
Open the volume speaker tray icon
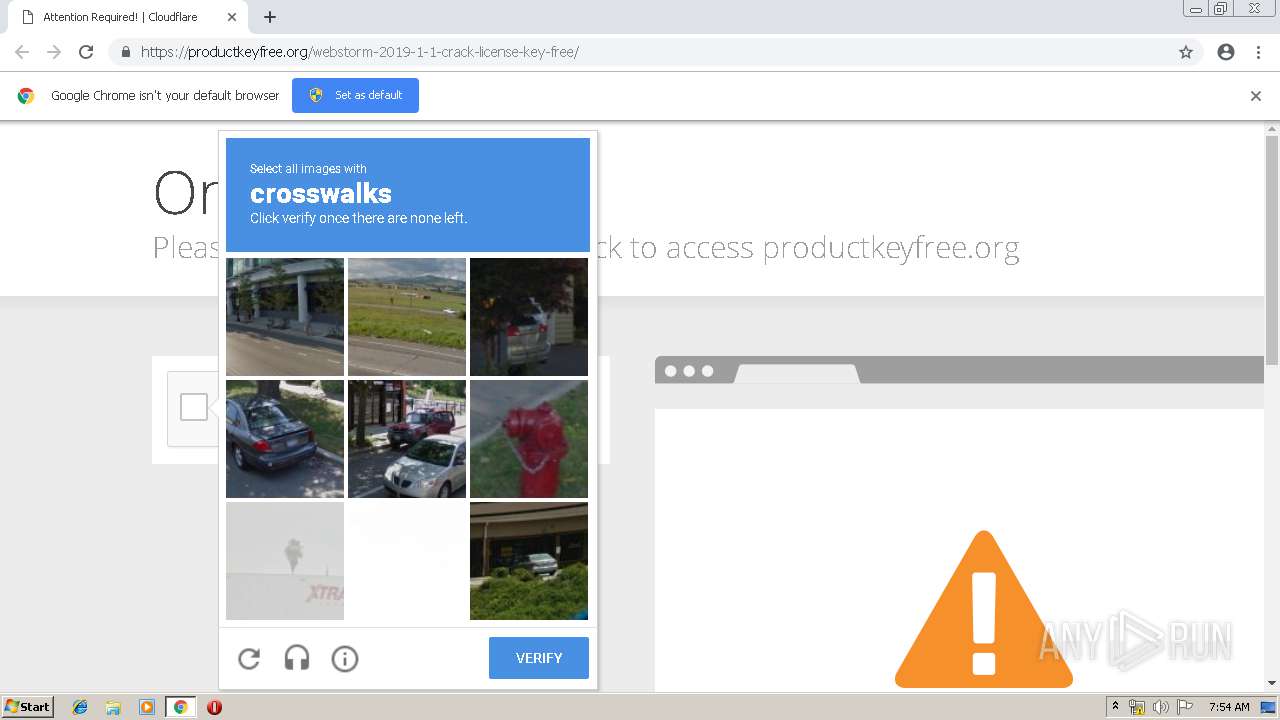pos(1160,707)
